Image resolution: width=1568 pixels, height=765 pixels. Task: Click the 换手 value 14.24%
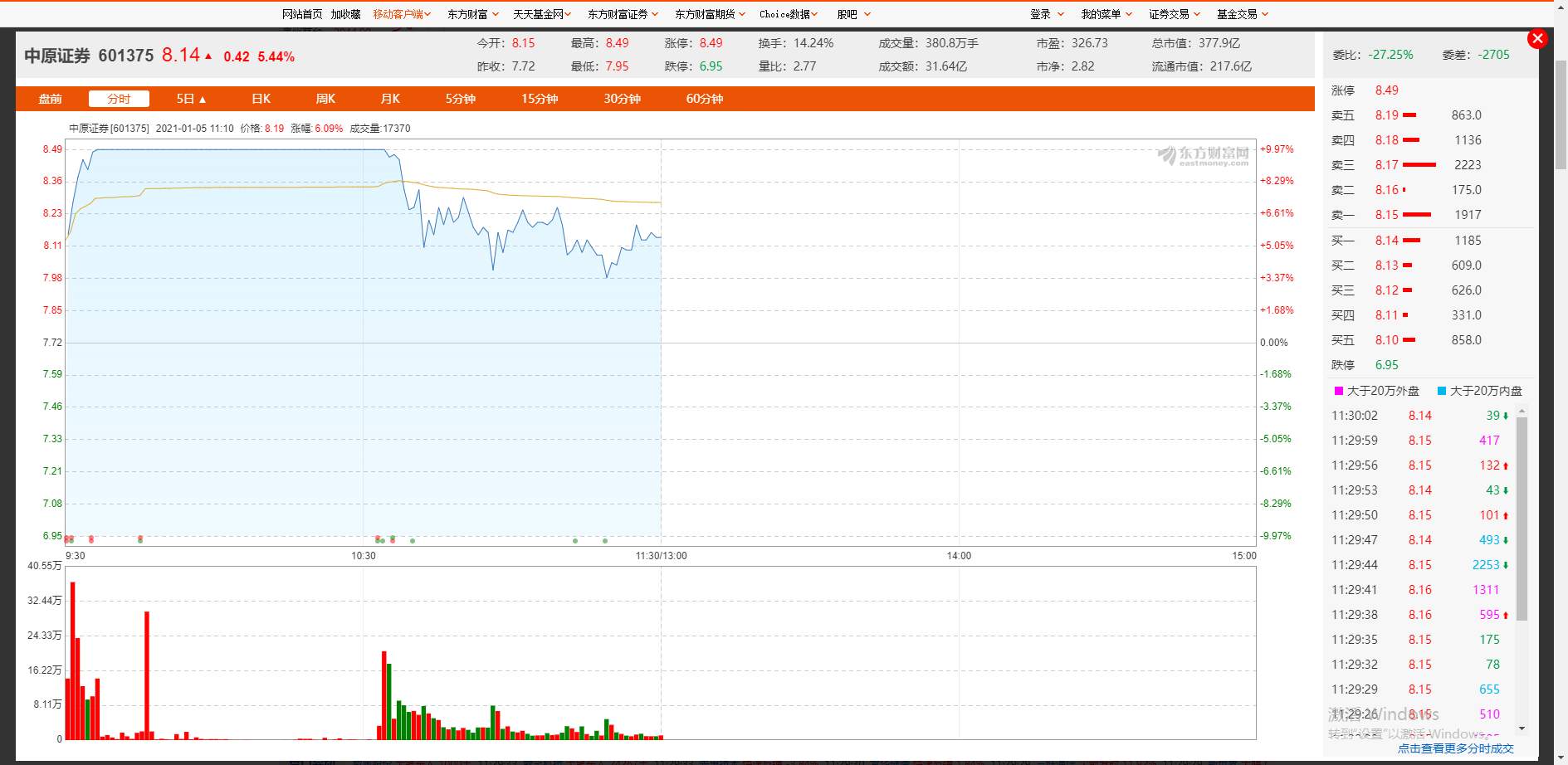click(813, 43)
